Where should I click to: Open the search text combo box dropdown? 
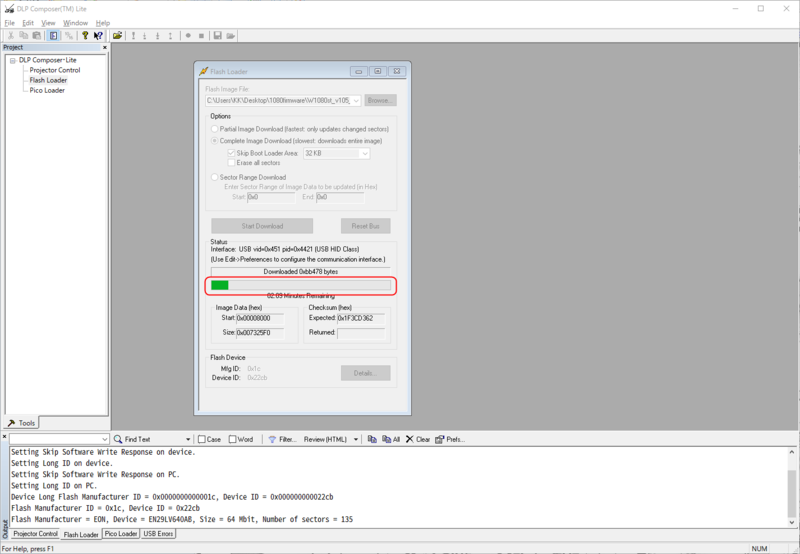[105, 439]
